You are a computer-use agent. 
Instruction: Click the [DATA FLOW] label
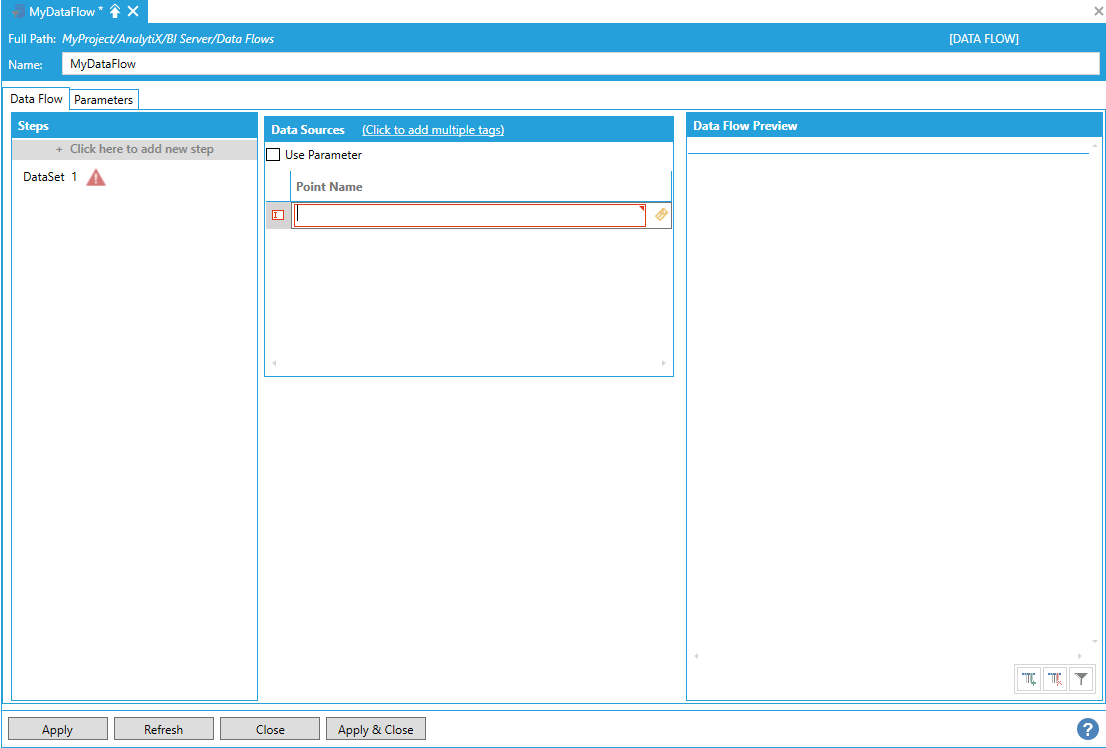(x=984, y=39)
